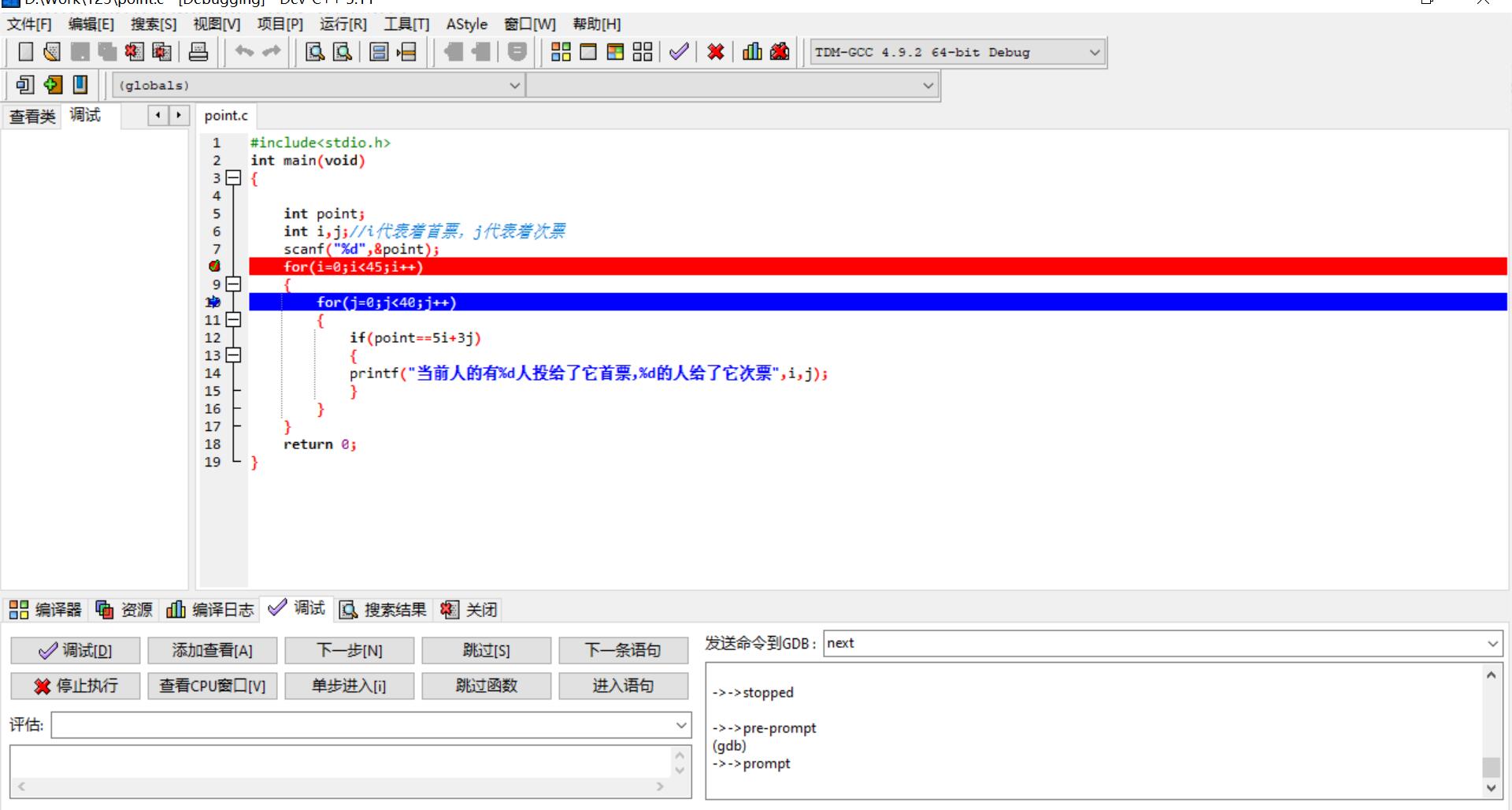Click the greyed shield-shaped toolbar icon
This screenshot has width=1512, height=810.
pos(517,52)
